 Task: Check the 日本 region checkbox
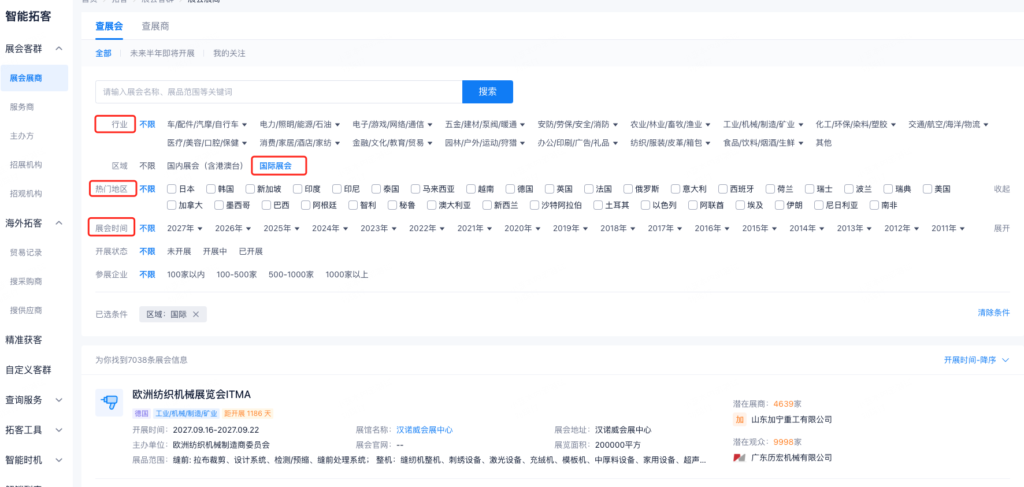[x=172, y=188]
